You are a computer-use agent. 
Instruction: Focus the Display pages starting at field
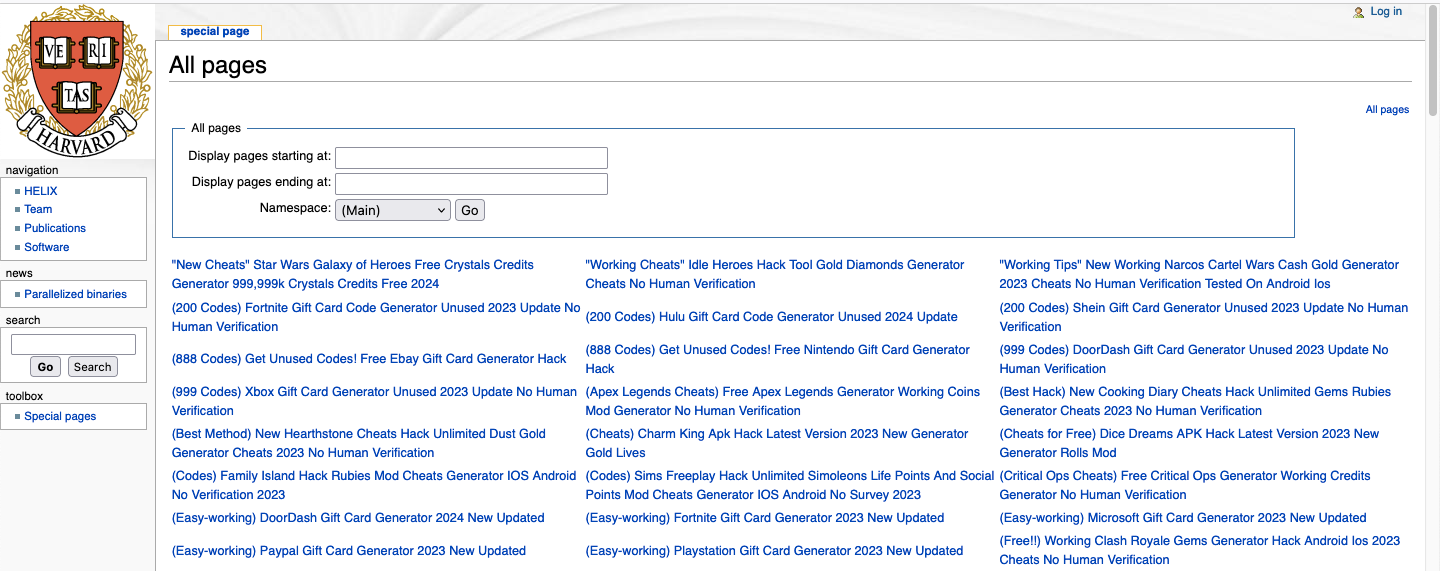471,157
